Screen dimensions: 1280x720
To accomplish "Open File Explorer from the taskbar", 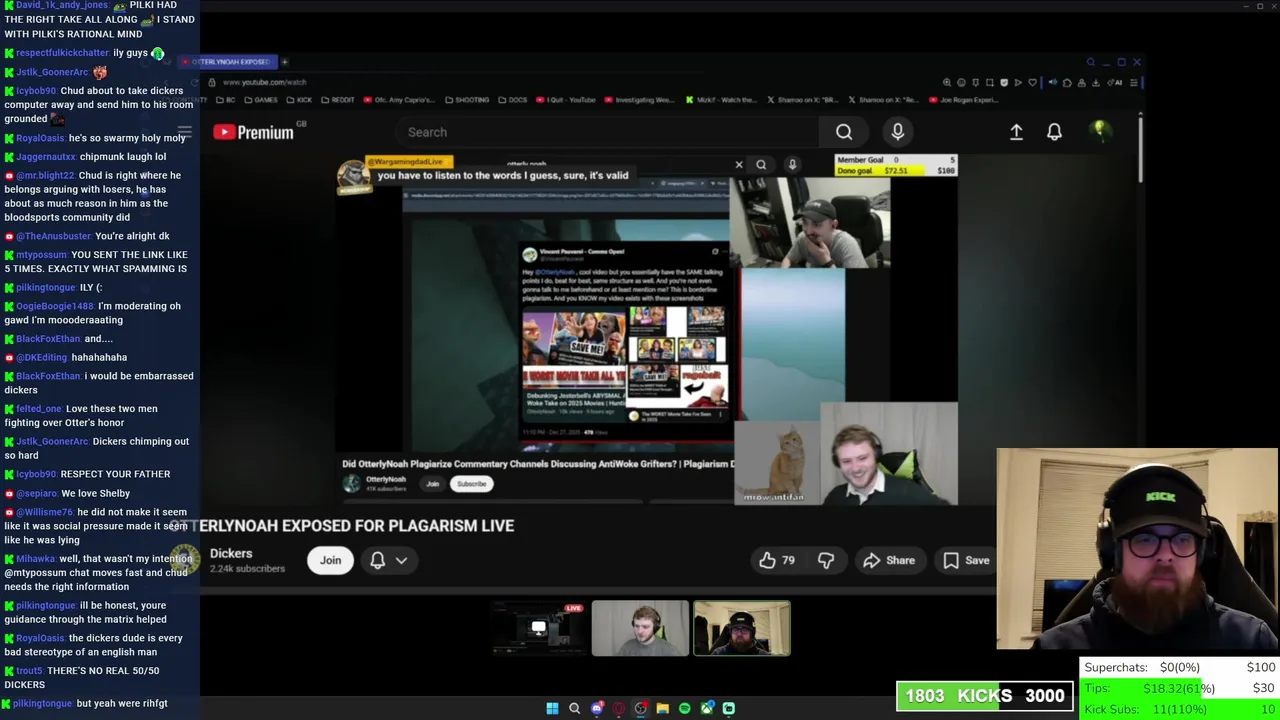I will [662, 708].
